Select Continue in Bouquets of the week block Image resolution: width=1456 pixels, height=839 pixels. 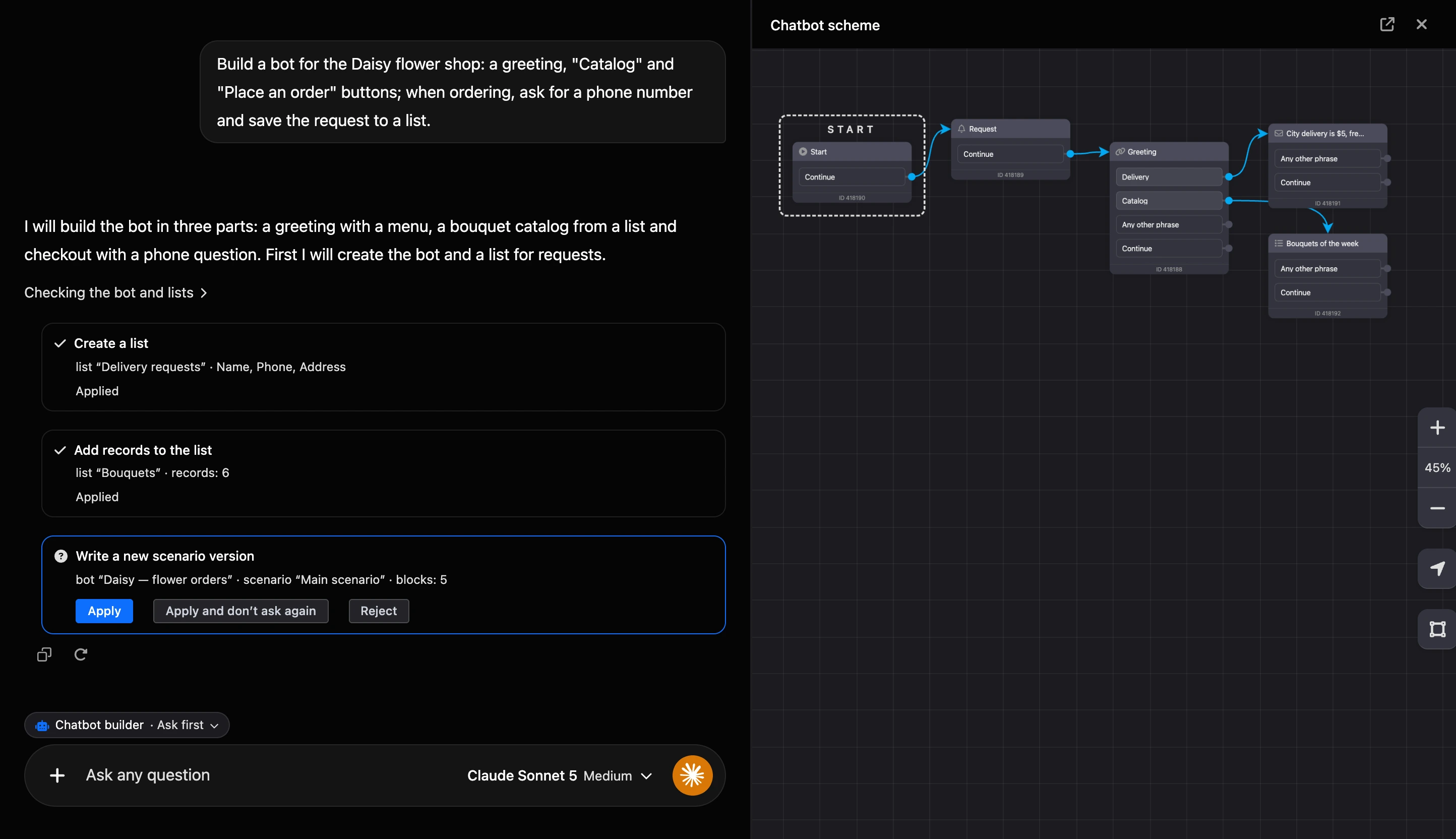pyautogui.click(x=1327, y=292)
